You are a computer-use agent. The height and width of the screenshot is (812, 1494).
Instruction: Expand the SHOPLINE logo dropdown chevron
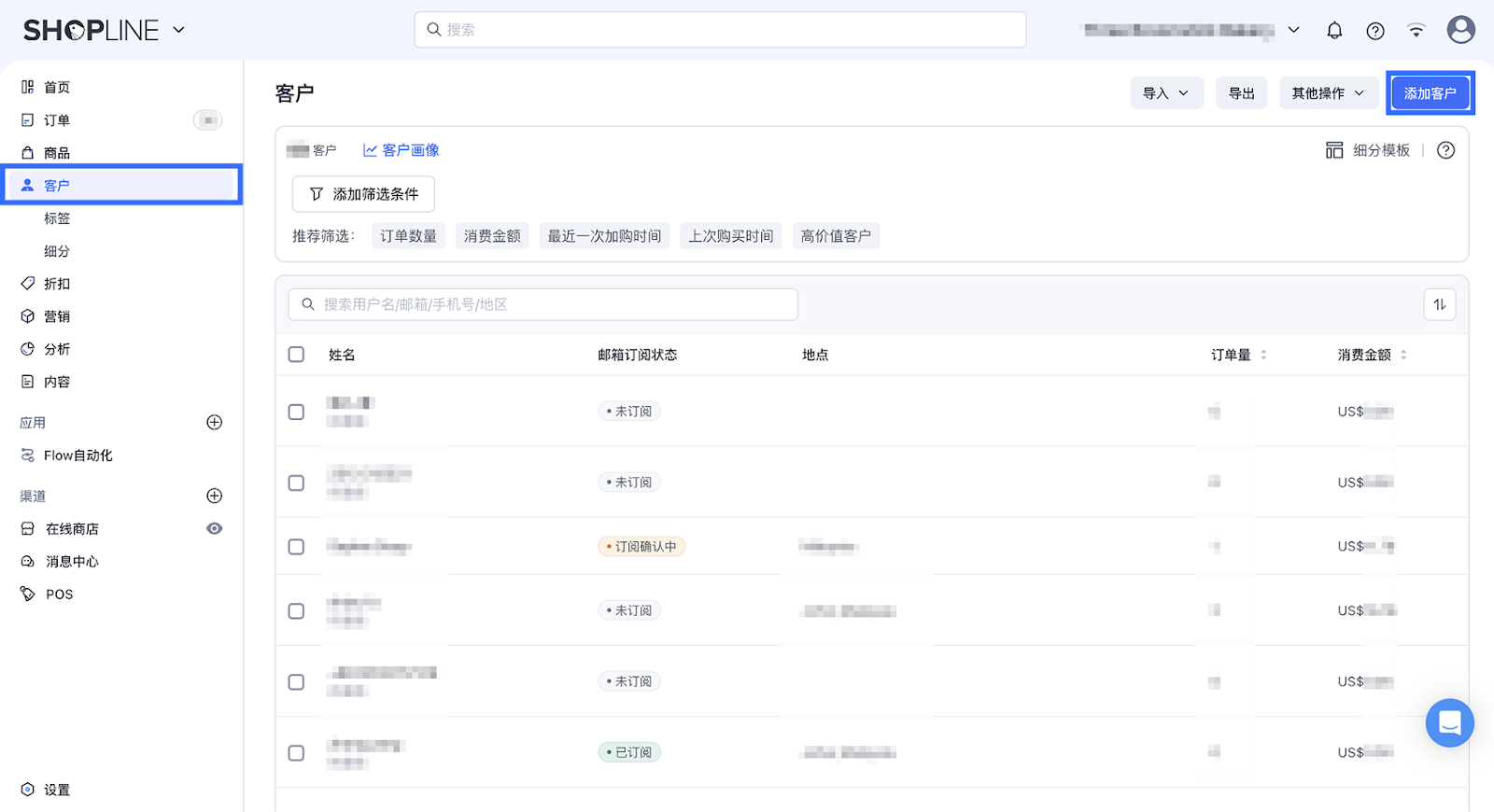click(179, 30)
